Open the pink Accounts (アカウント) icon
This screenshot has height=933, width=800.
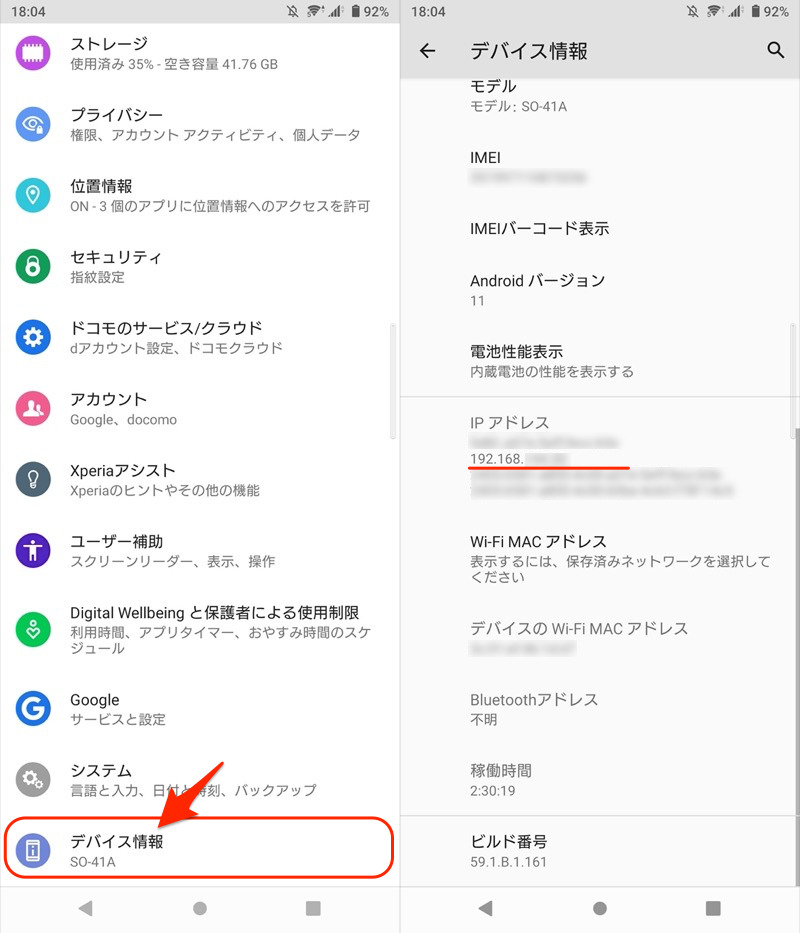click(x=33, y=408)
